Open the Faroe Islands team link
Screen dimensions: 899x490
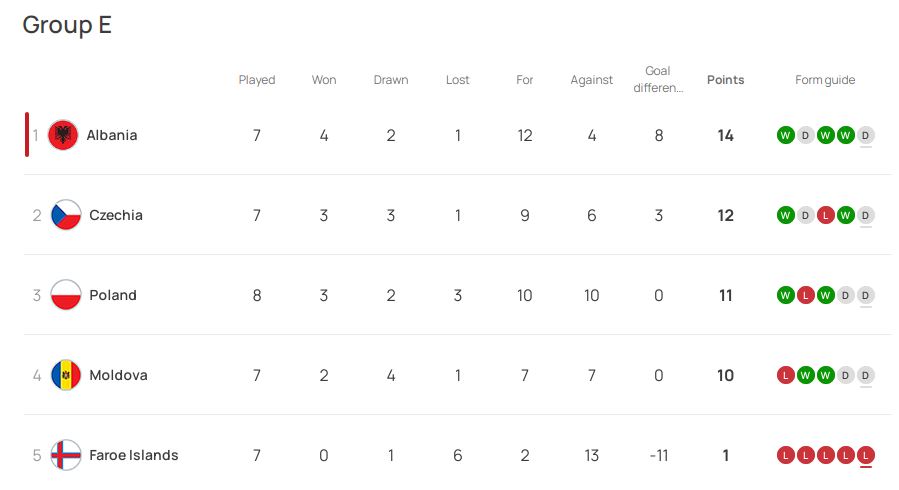[134, 455]
